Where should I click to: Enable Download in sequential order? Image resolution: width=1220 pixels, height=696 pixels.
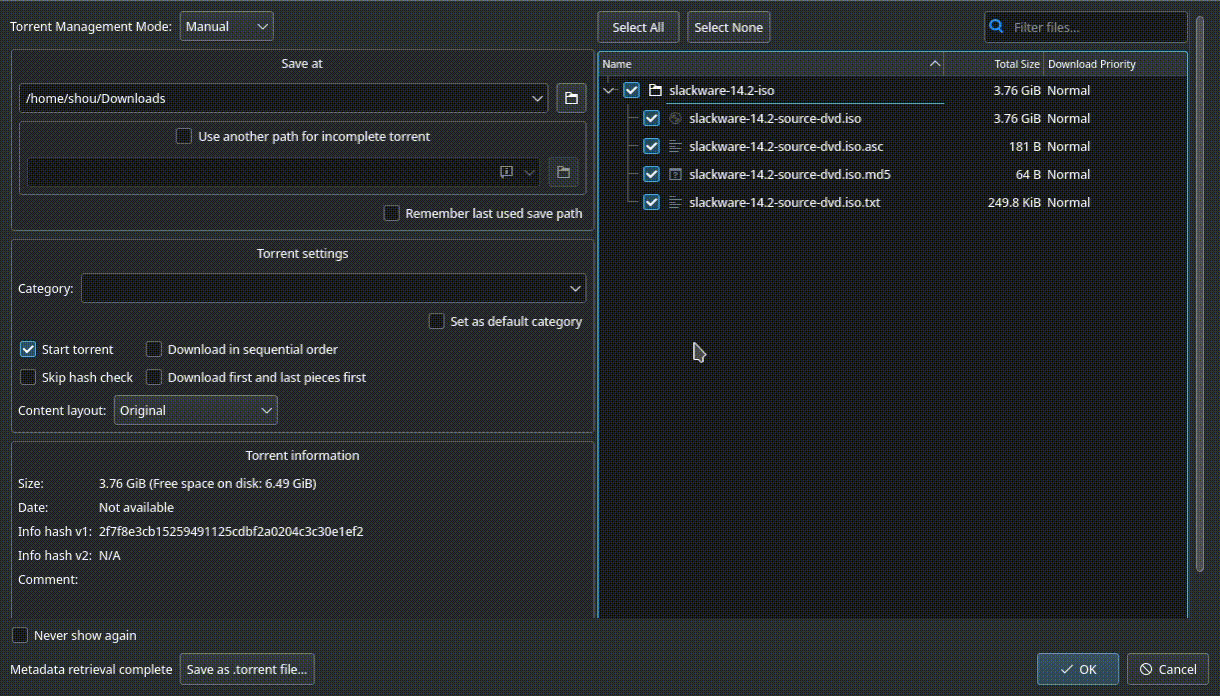click(x=154, y=349)
